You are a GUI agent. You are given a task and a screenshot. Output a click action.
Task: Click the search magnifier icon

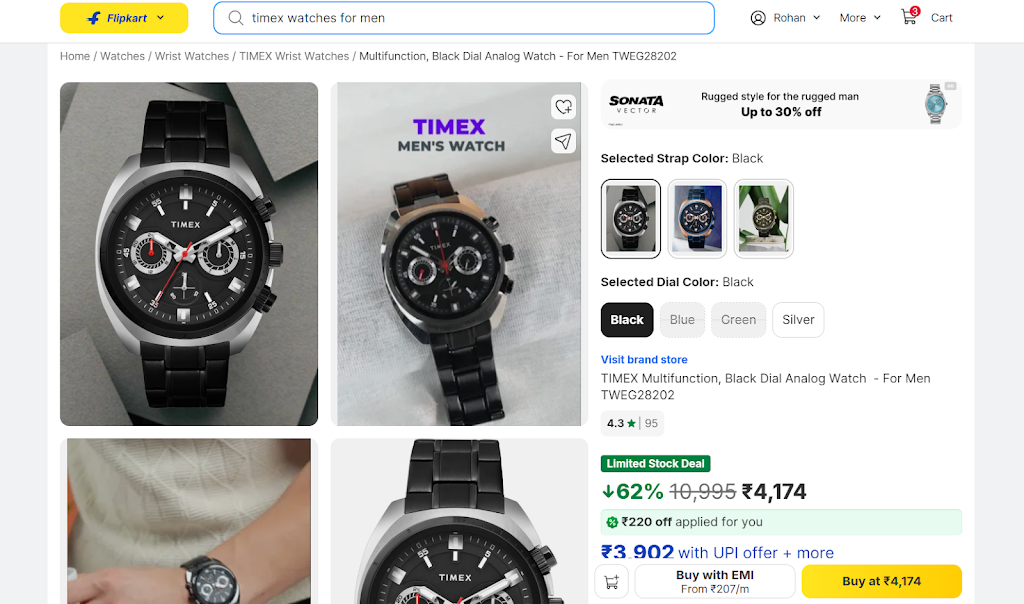[x=236, y=18]
